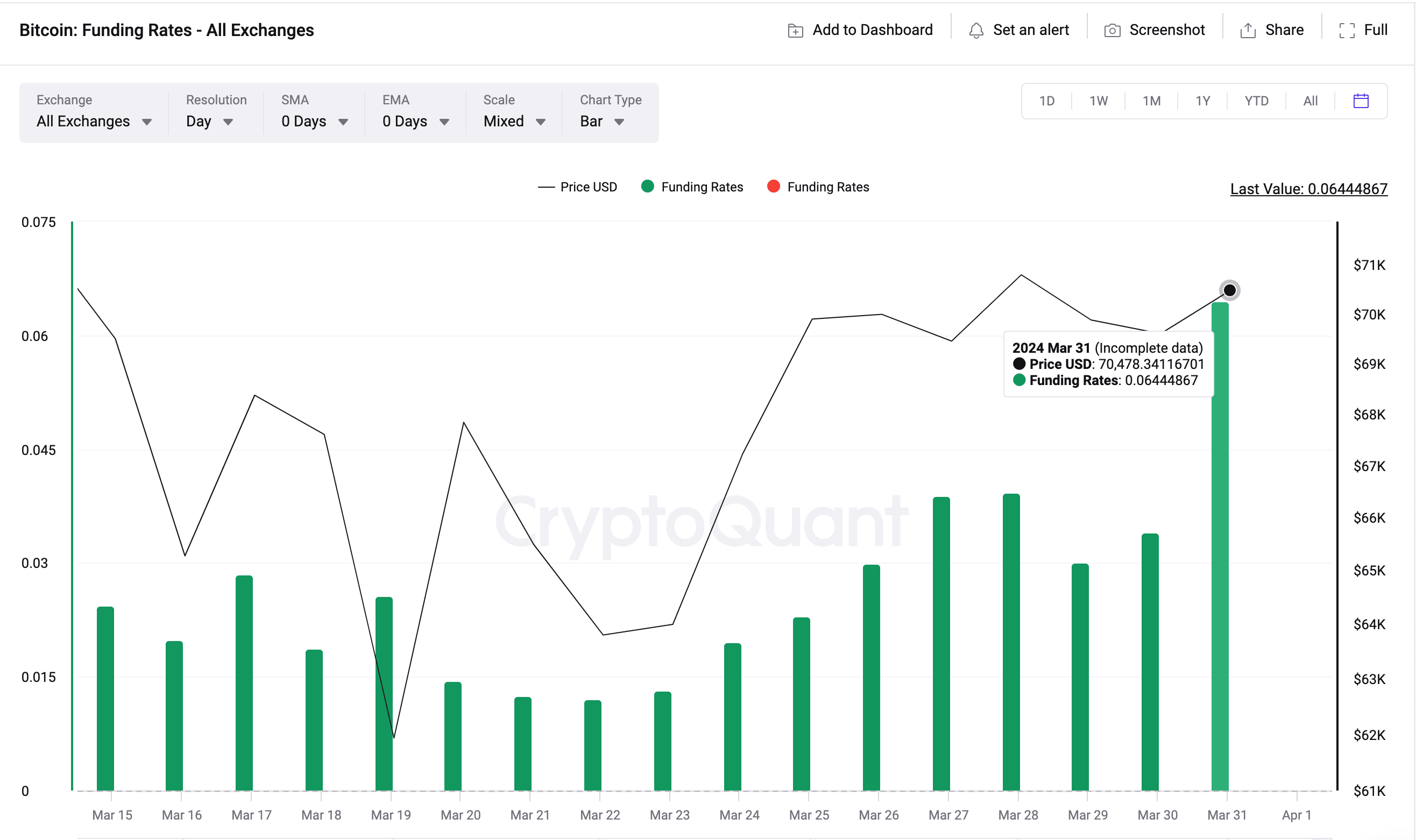The height and width of the screenshot is (840, 1416).
Task: Open the calendar date picker icon
Action: tap(1361, 101)
